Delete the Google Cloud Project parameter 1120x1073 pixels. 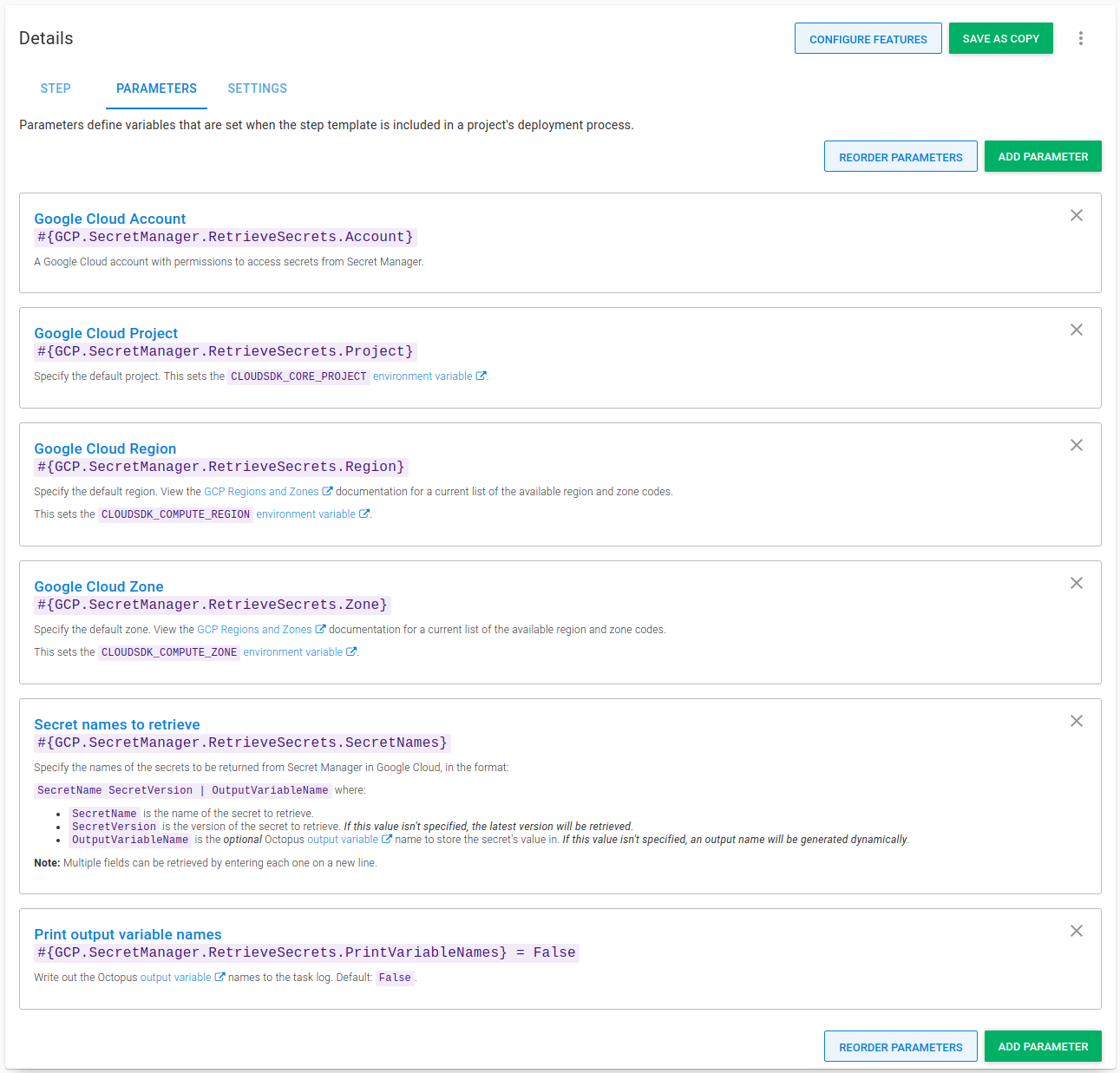click(x=1076, y=330)
